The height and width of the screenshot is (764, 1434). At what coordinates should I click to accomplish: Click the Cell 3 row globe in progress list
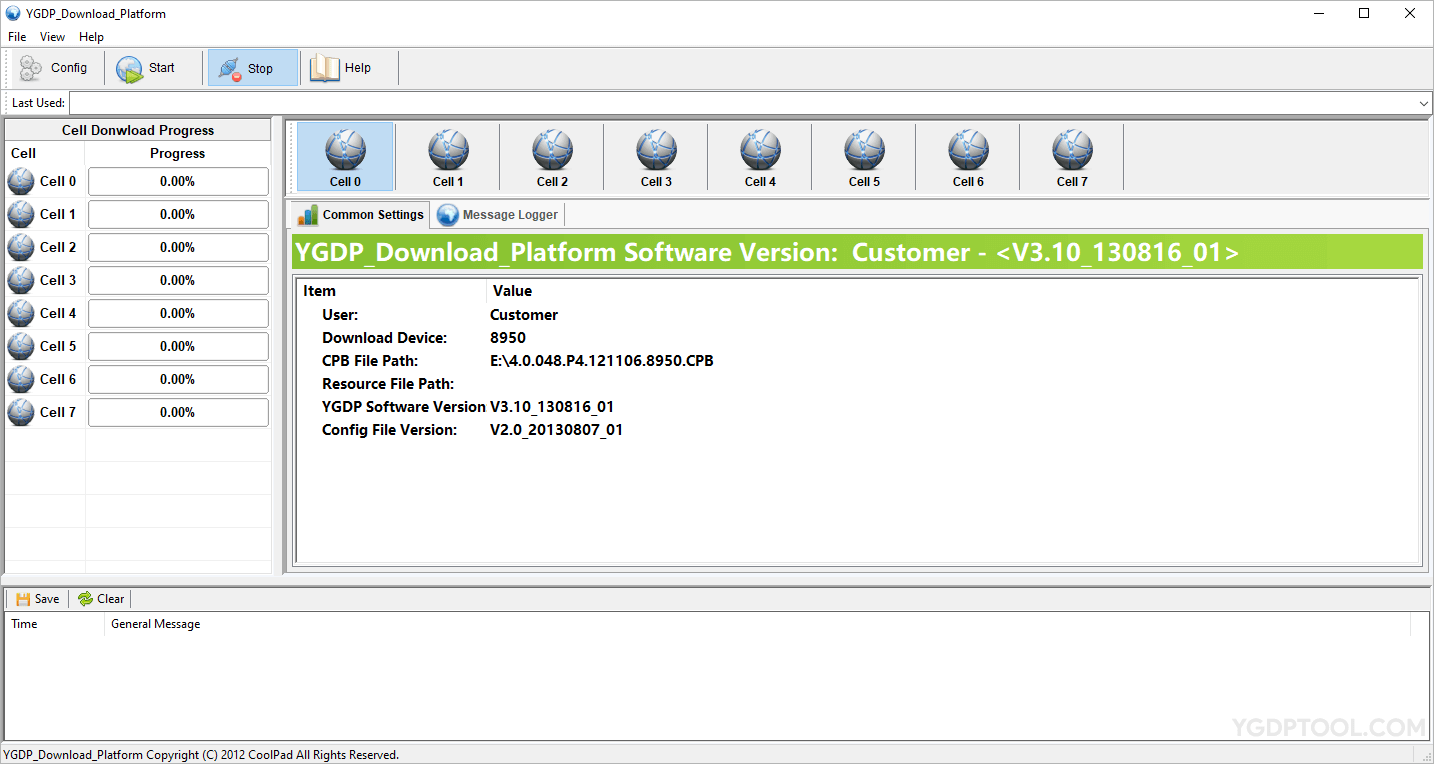pos(21,280)
